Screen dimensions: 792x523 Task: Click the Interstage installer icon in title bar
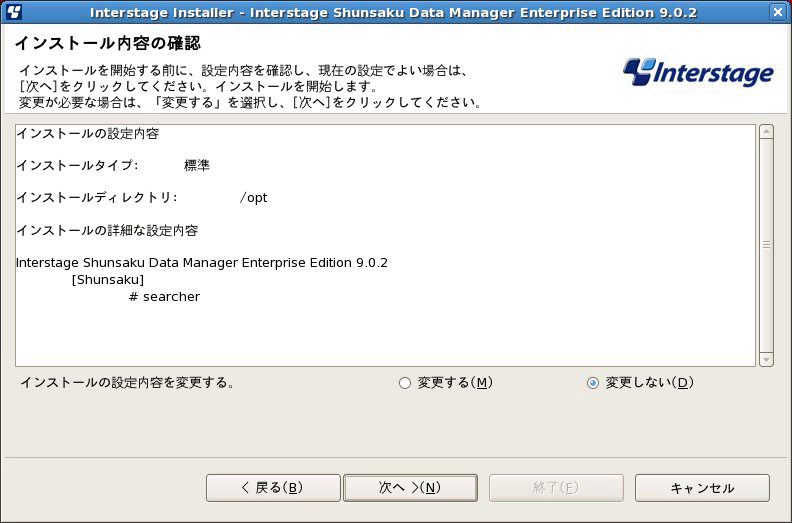coord(14,12)
